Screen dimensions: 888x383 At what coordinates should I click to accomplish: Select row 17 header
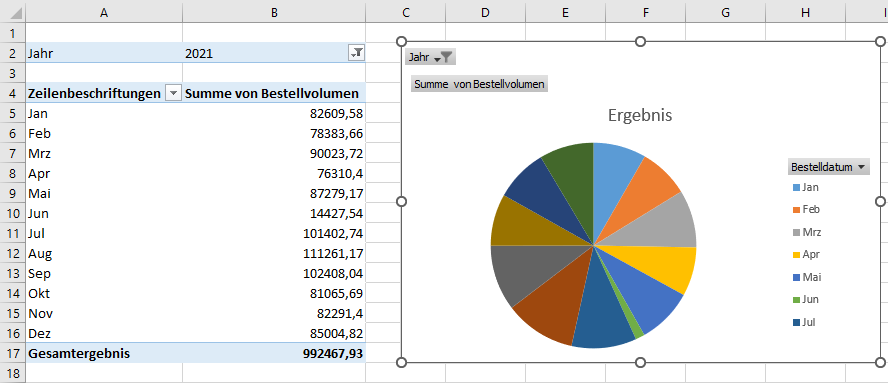(12, 354)
